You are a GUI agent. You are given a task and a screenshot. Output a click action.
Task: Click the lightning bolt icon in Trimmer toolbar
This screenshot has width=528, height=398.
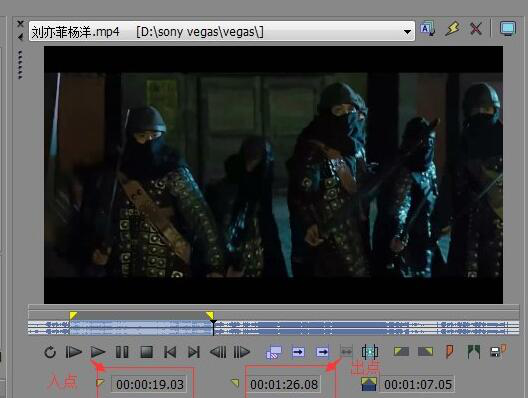[x=452, y=29]
